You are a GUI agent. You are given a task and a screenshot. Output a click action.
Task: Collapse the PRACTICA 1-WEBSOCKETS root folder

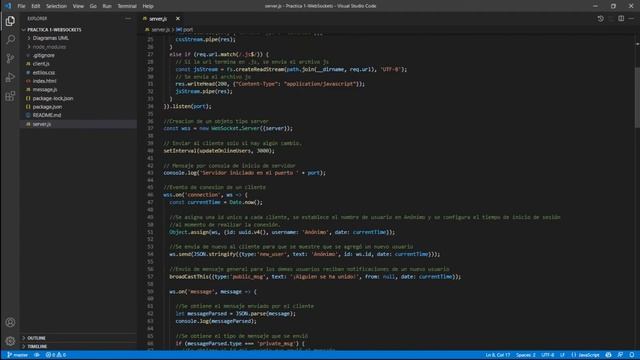[54, 30]
